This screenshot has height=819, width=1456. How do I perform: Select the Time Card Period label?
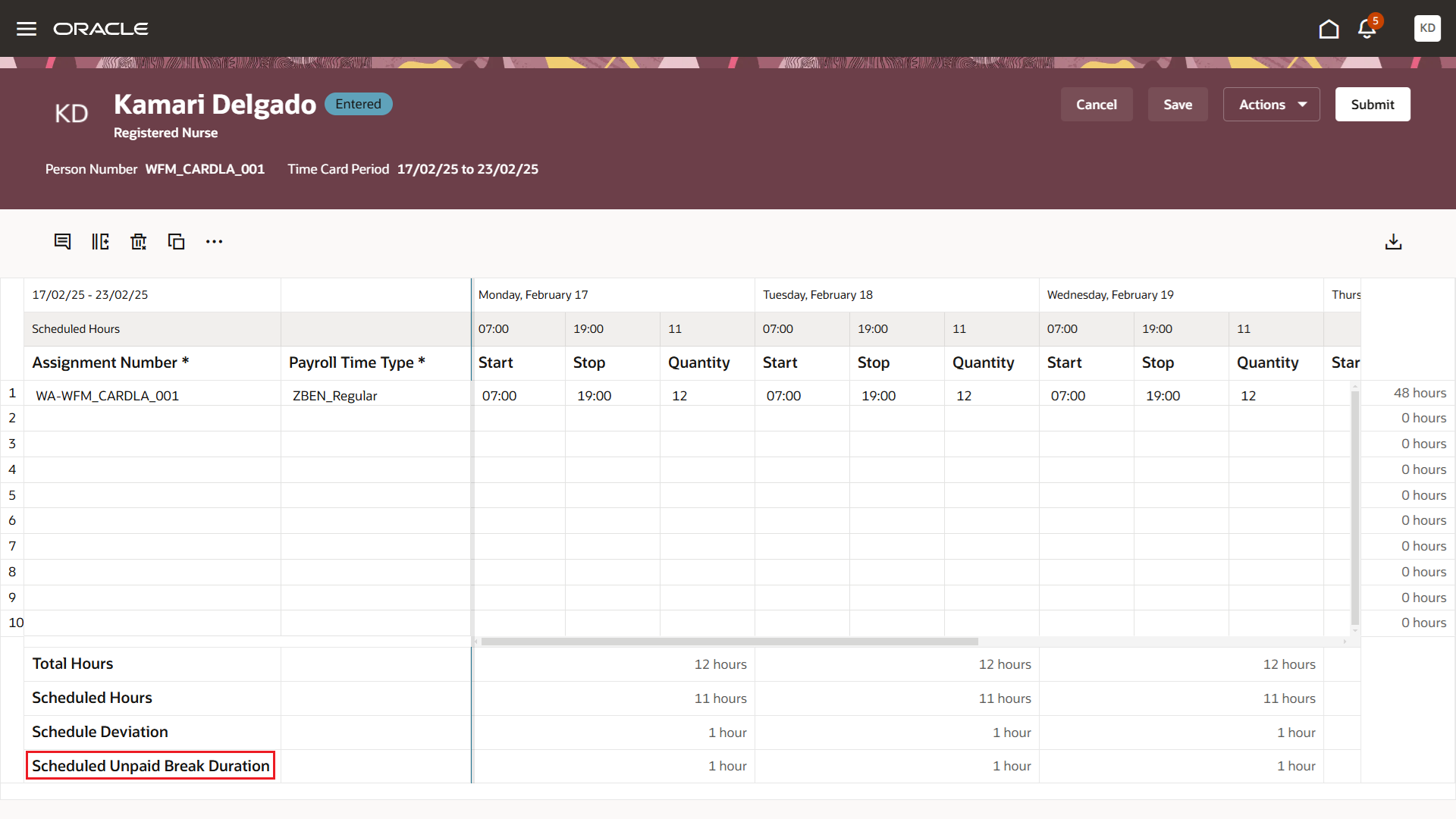tap(338, 168)
